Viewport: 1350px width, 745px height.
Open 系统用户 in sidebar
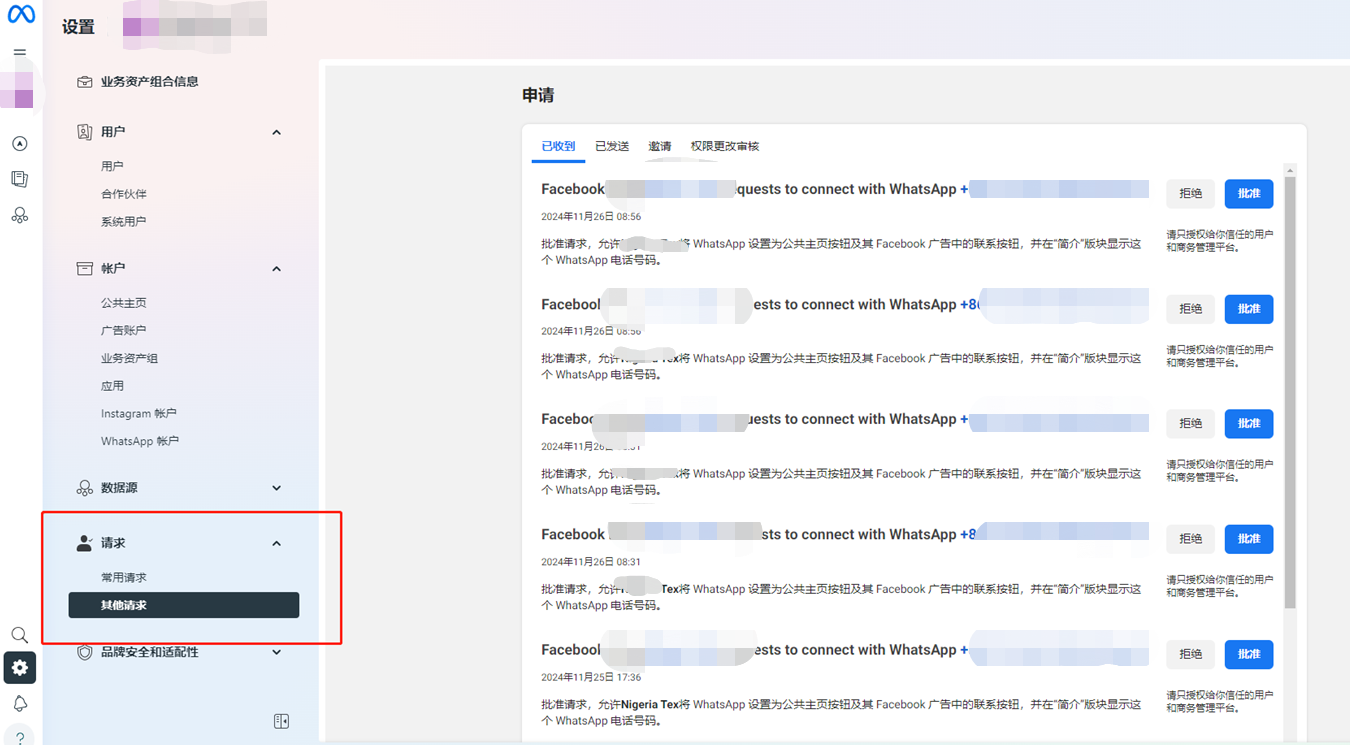click(x=124, y=222)
